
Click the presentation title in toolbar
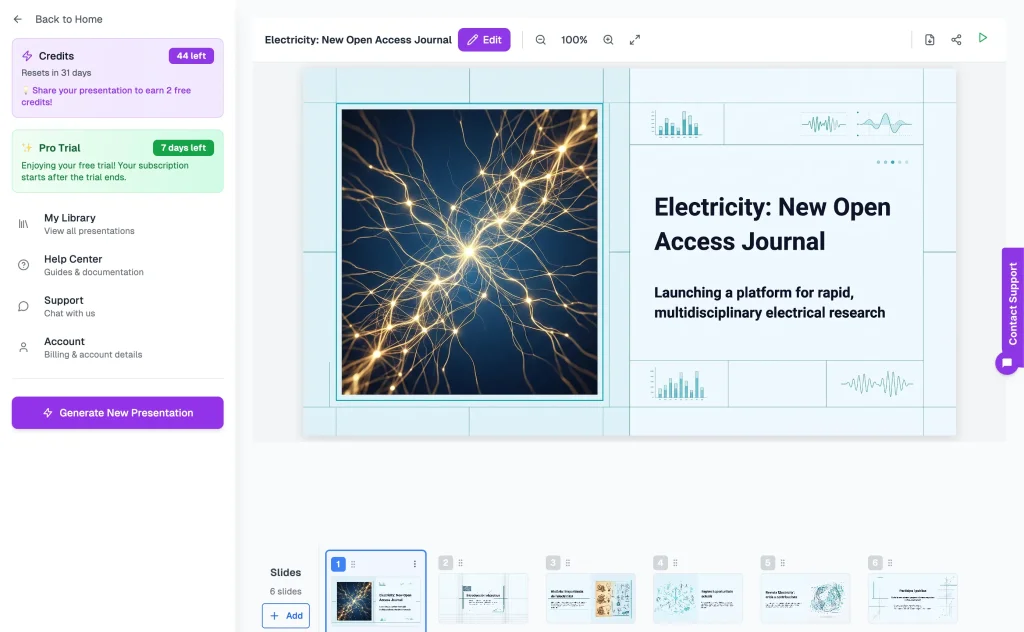coord(358,40)
